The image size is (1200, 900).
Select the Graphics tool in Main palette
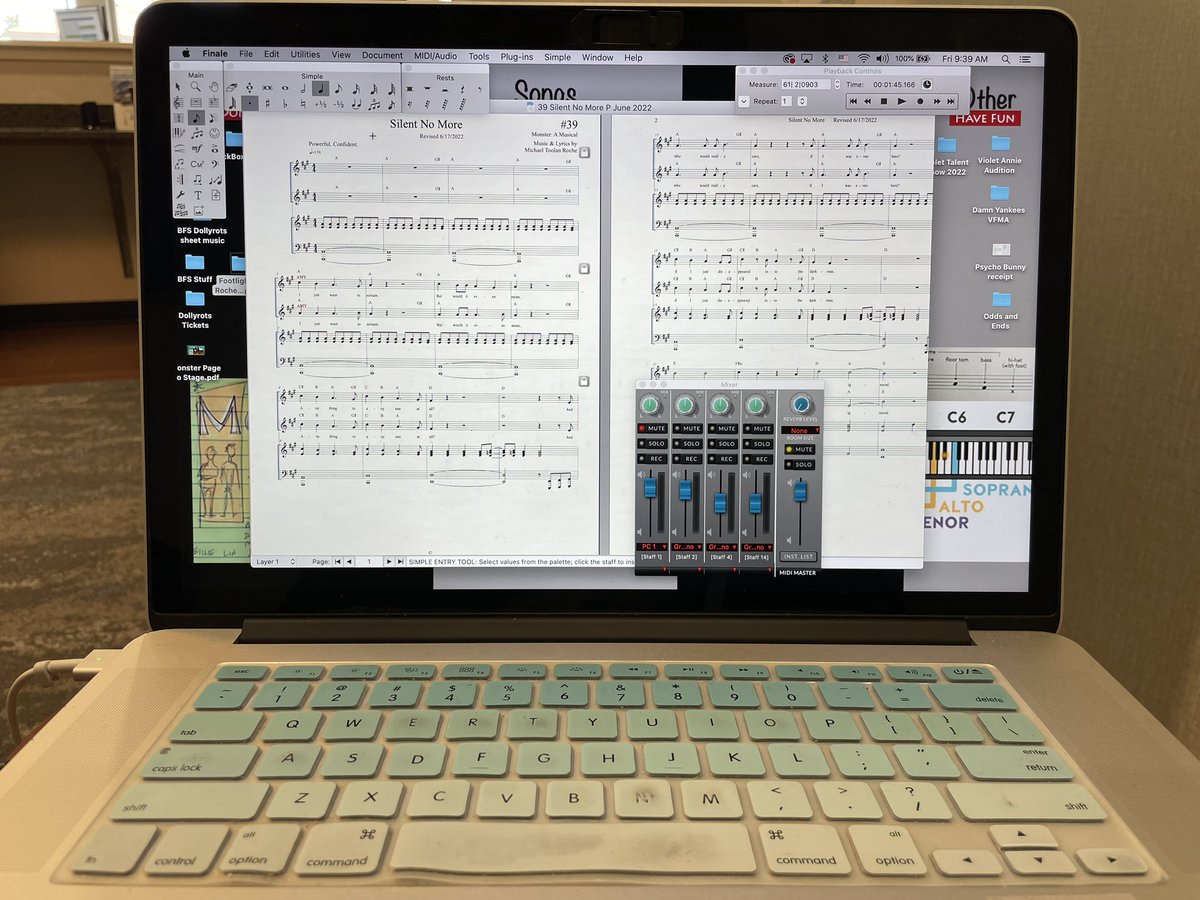click(198, 211)
